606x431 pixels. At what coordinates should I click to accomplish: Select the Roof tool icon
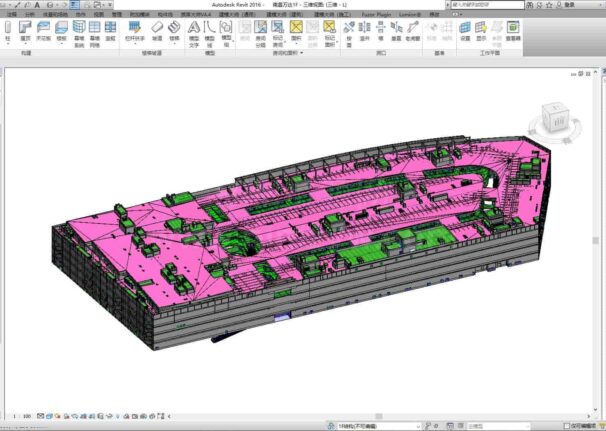25,31
